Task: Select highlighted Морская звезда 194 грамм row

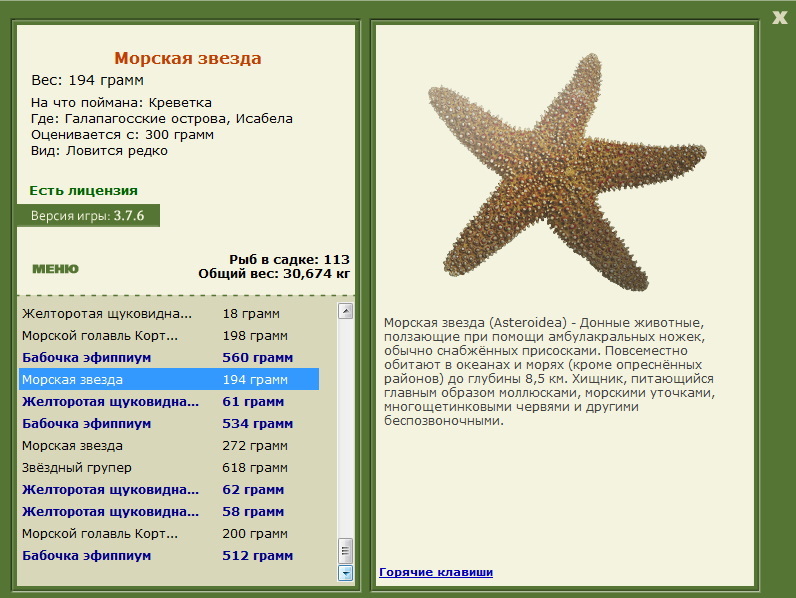Action: click(169, 379)
